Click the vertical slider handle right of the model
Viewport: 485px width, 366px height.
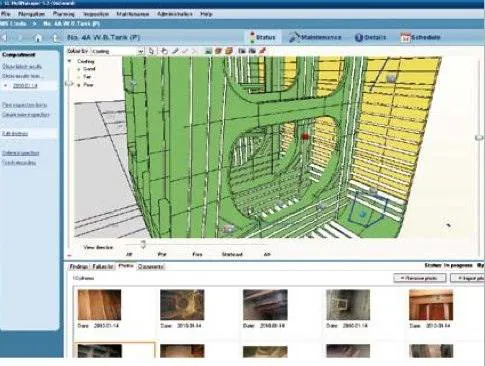(x=479, y=137)
